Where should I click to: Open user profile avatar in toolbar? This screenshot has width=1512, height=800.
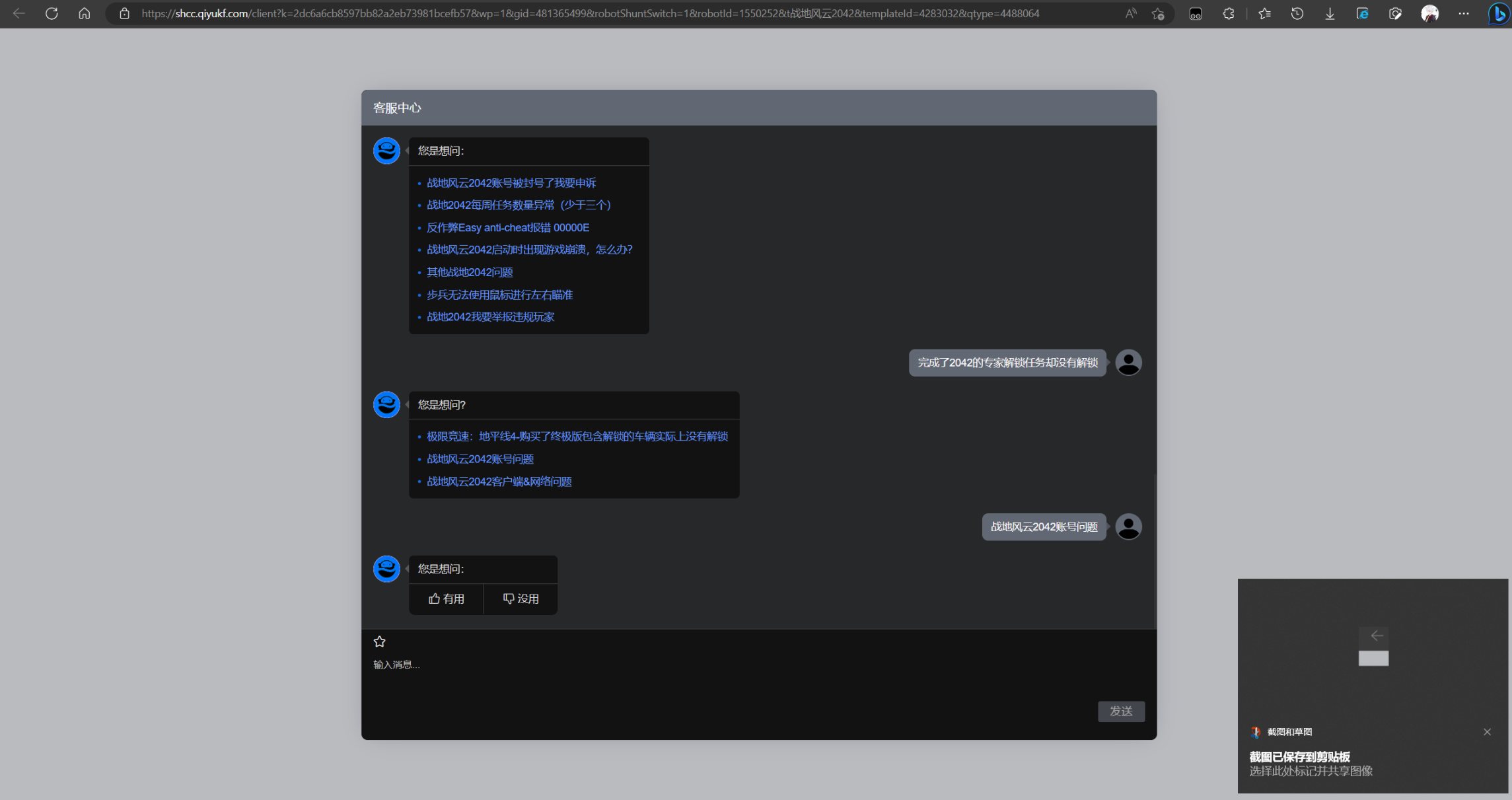tap(1429, 13)
